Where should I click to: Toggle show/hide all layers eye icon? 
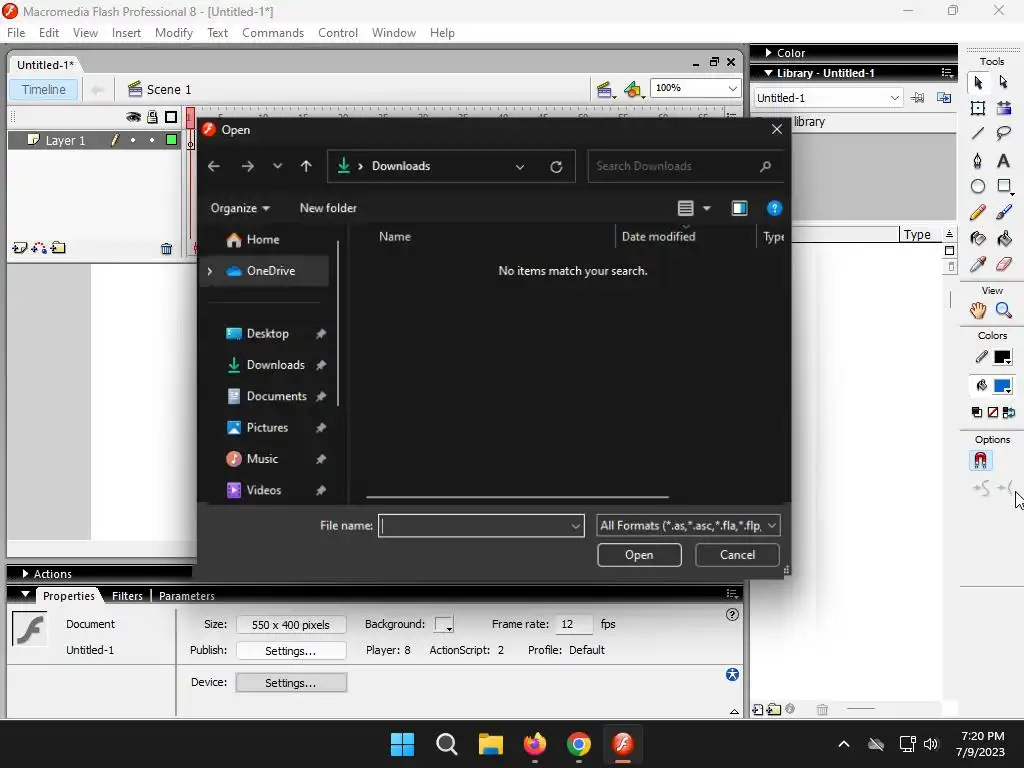[x=133, y=117]
